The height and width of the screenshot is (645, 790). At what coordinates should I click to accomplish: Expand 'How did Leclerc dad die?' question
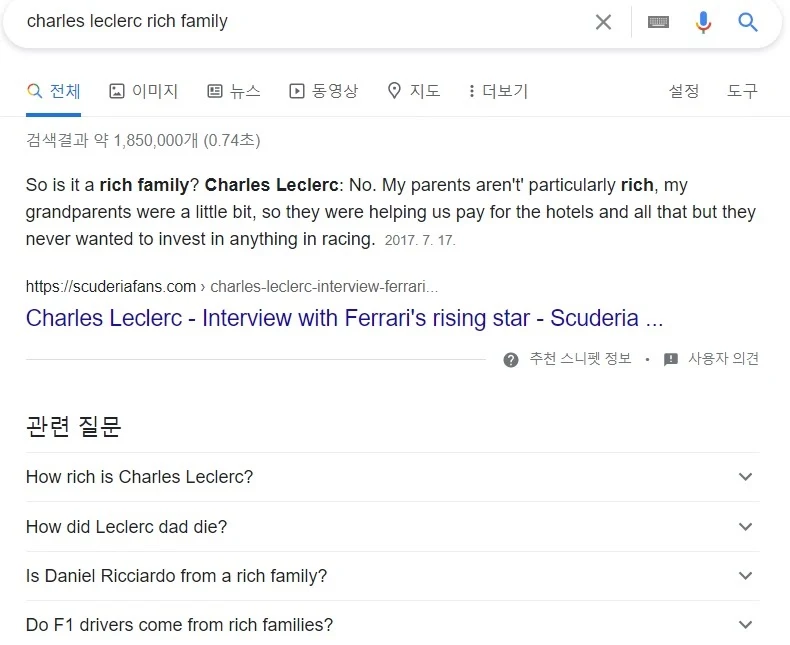[745, 526]
